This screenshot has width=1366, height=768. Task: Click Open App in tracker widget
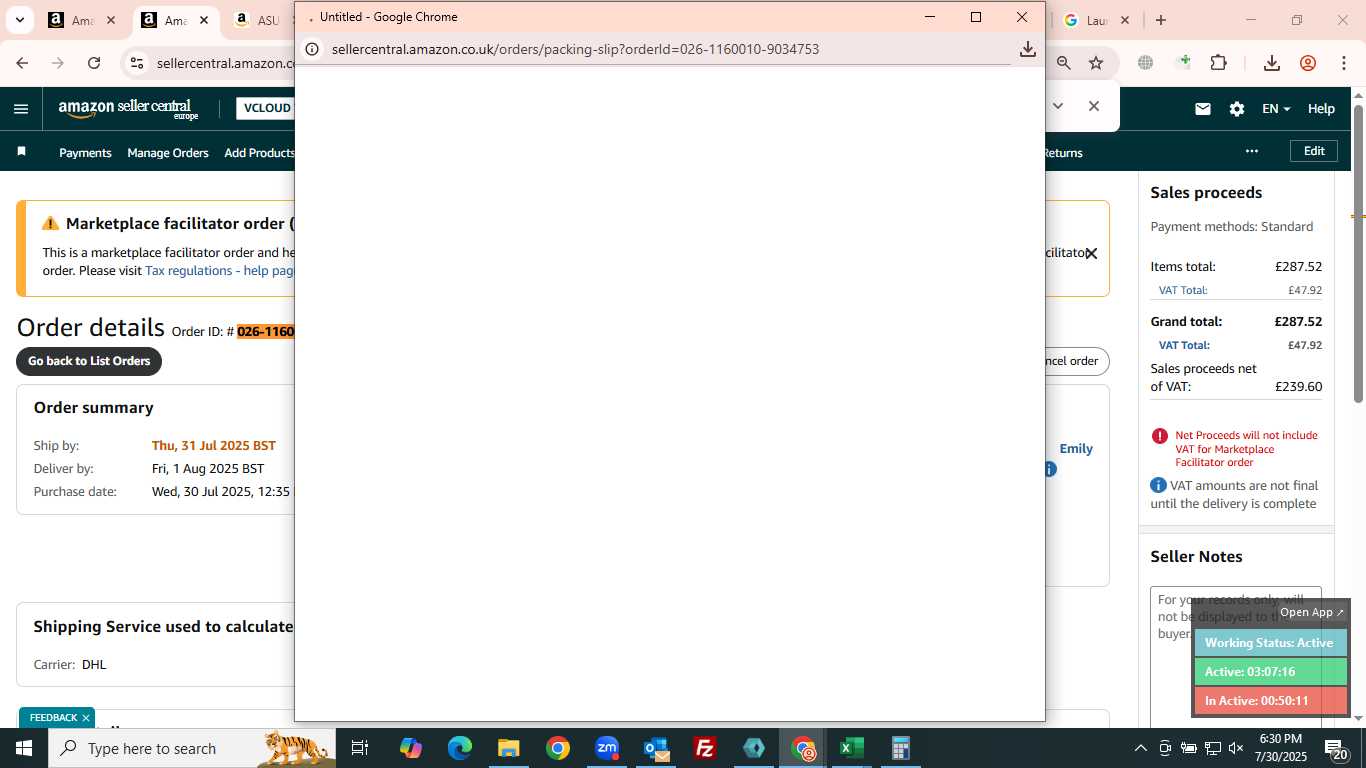(x=1312, y=612)
